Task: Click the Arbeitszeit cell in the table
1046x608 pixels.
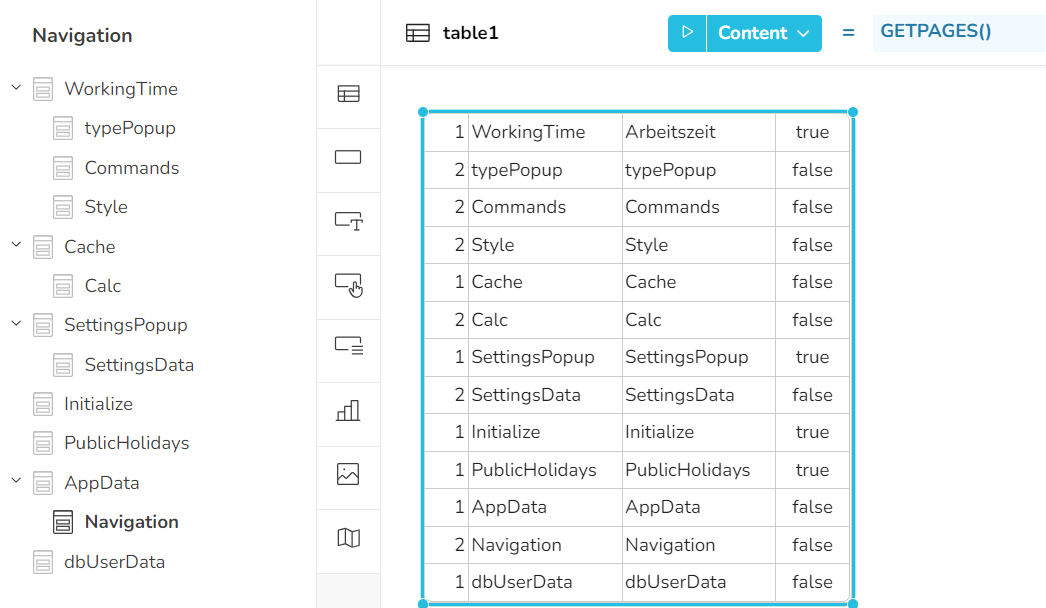Action: click(x=670, y=132)
